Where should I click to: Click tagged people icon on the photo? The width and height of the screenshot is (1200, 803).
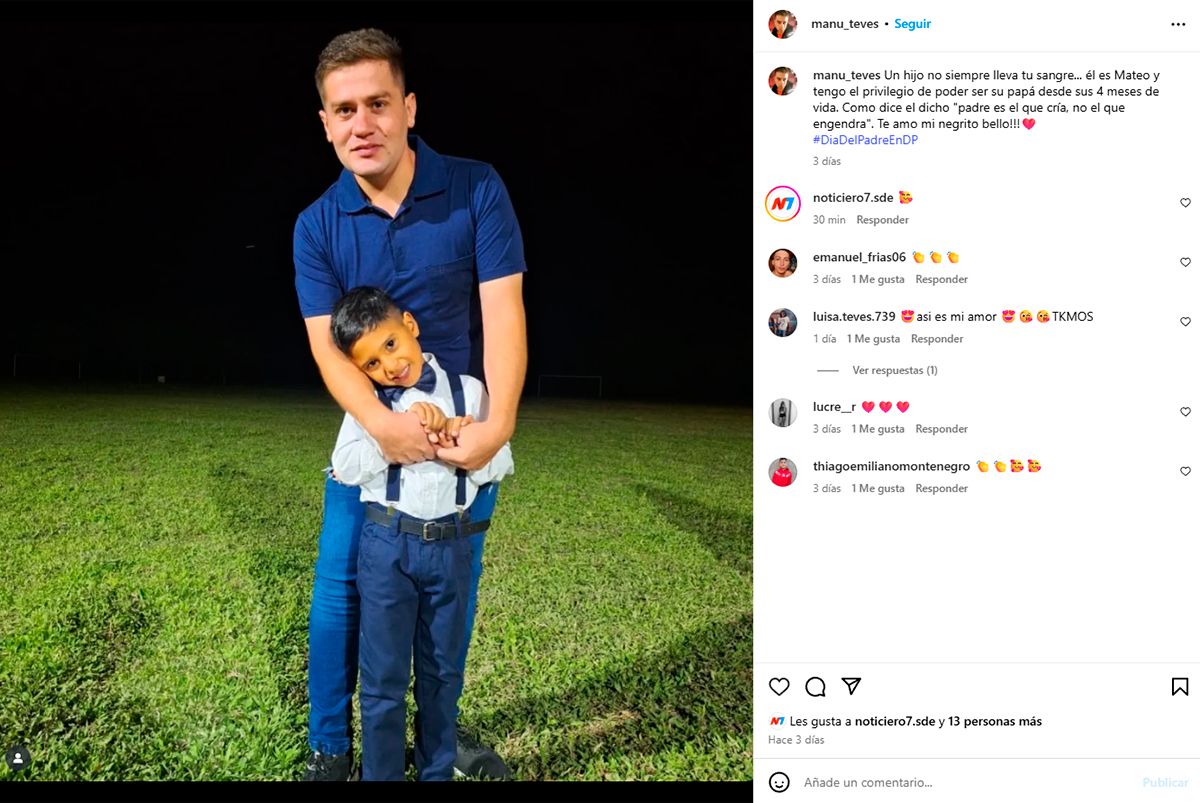(18, 758)
